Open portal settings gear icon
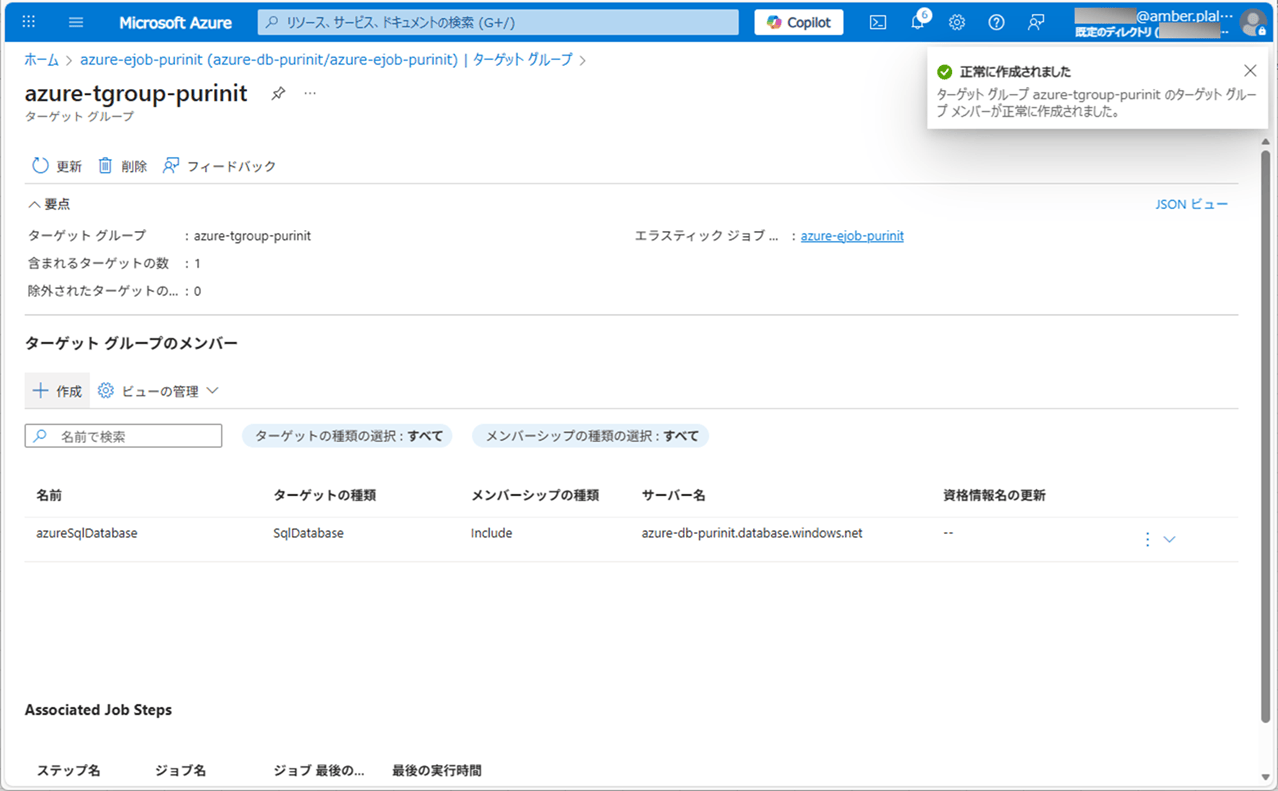The width and height of the screenshot is (1278, 791). click(957, 22)
